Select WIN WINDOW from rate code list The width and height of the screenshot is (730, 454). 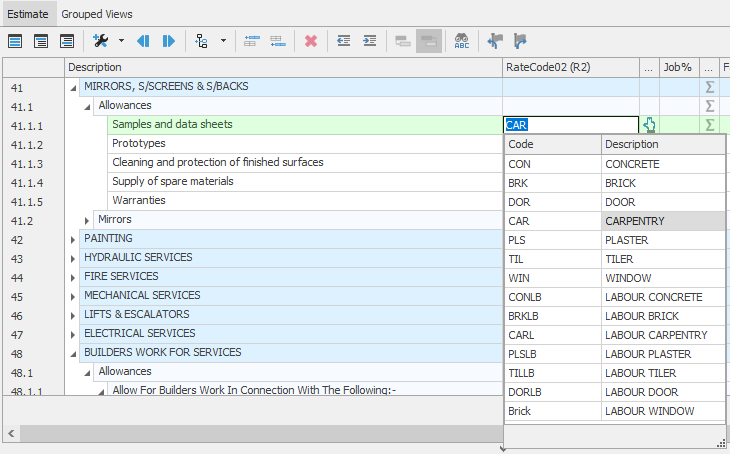pyautogui.click(x=615, y=278)
